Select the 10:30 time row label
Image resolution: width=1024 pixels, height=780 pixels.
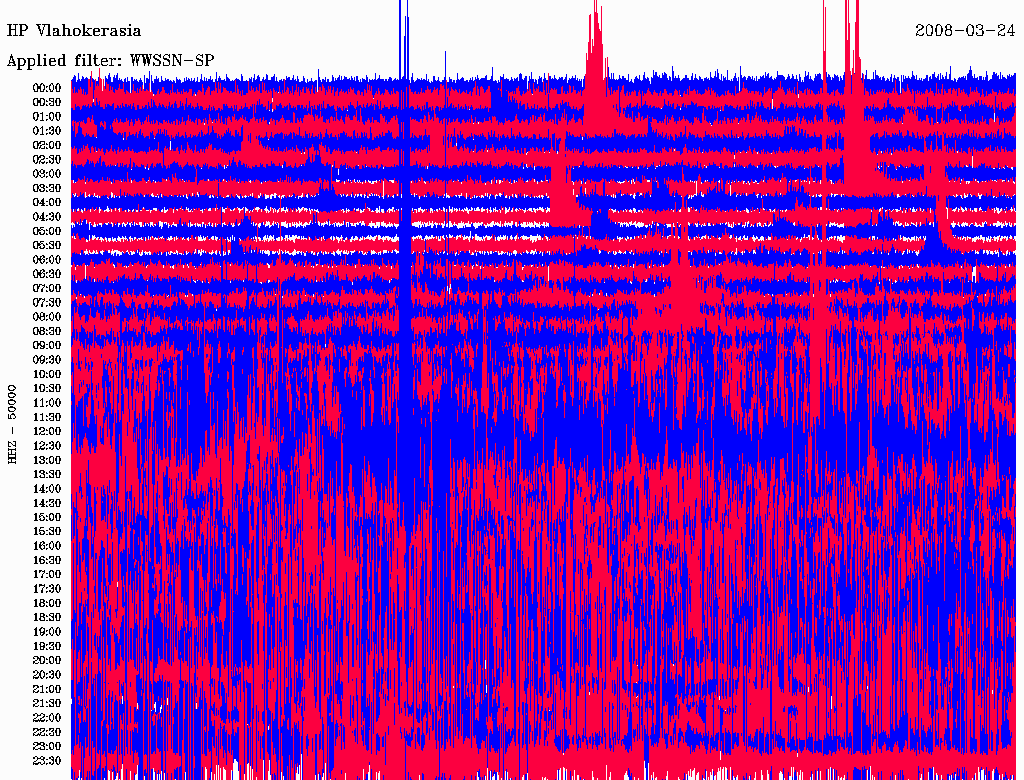[x=47, y=389]
